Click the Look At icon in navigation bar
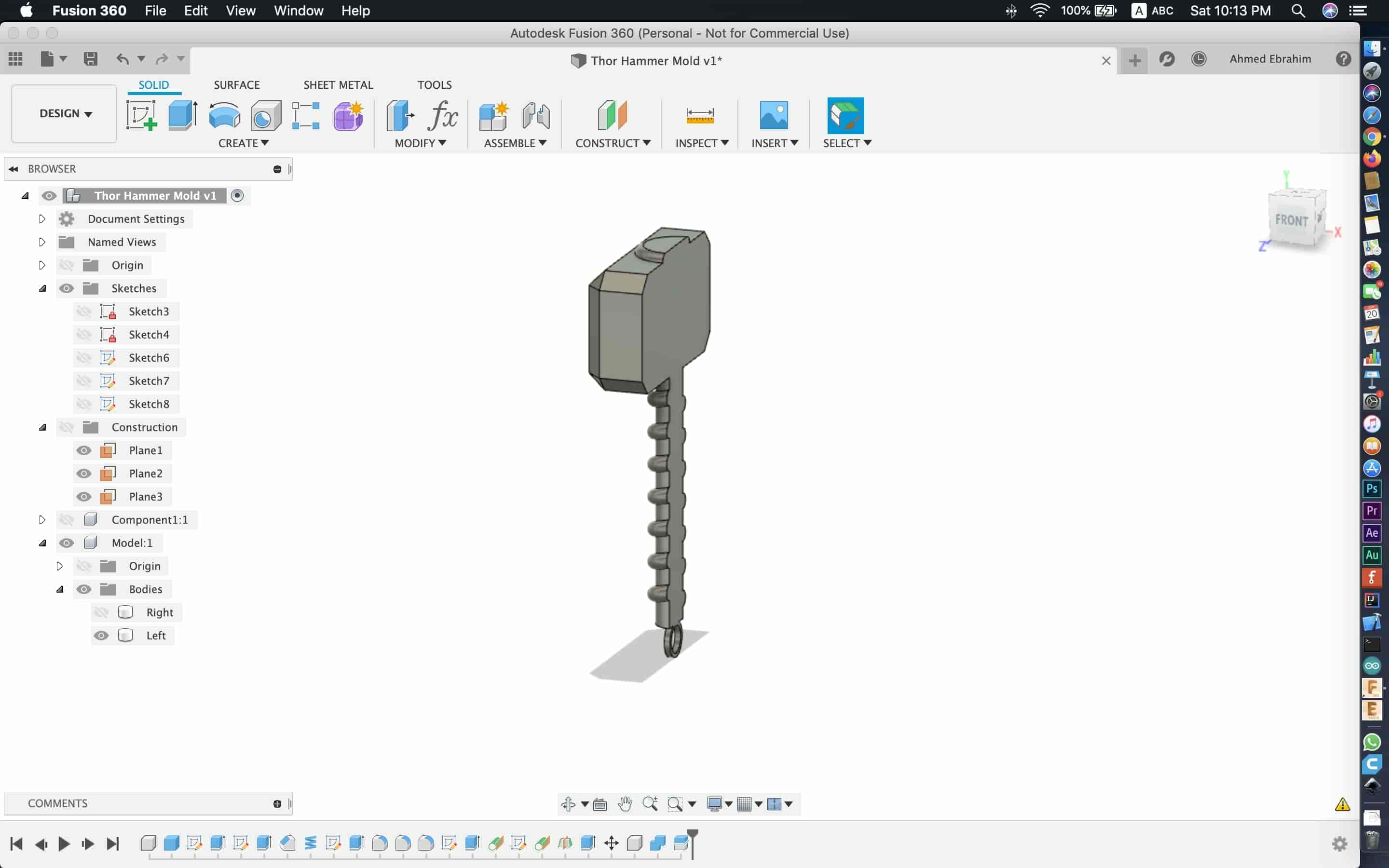Screen dimensions: 1389x868 point(600,804)
